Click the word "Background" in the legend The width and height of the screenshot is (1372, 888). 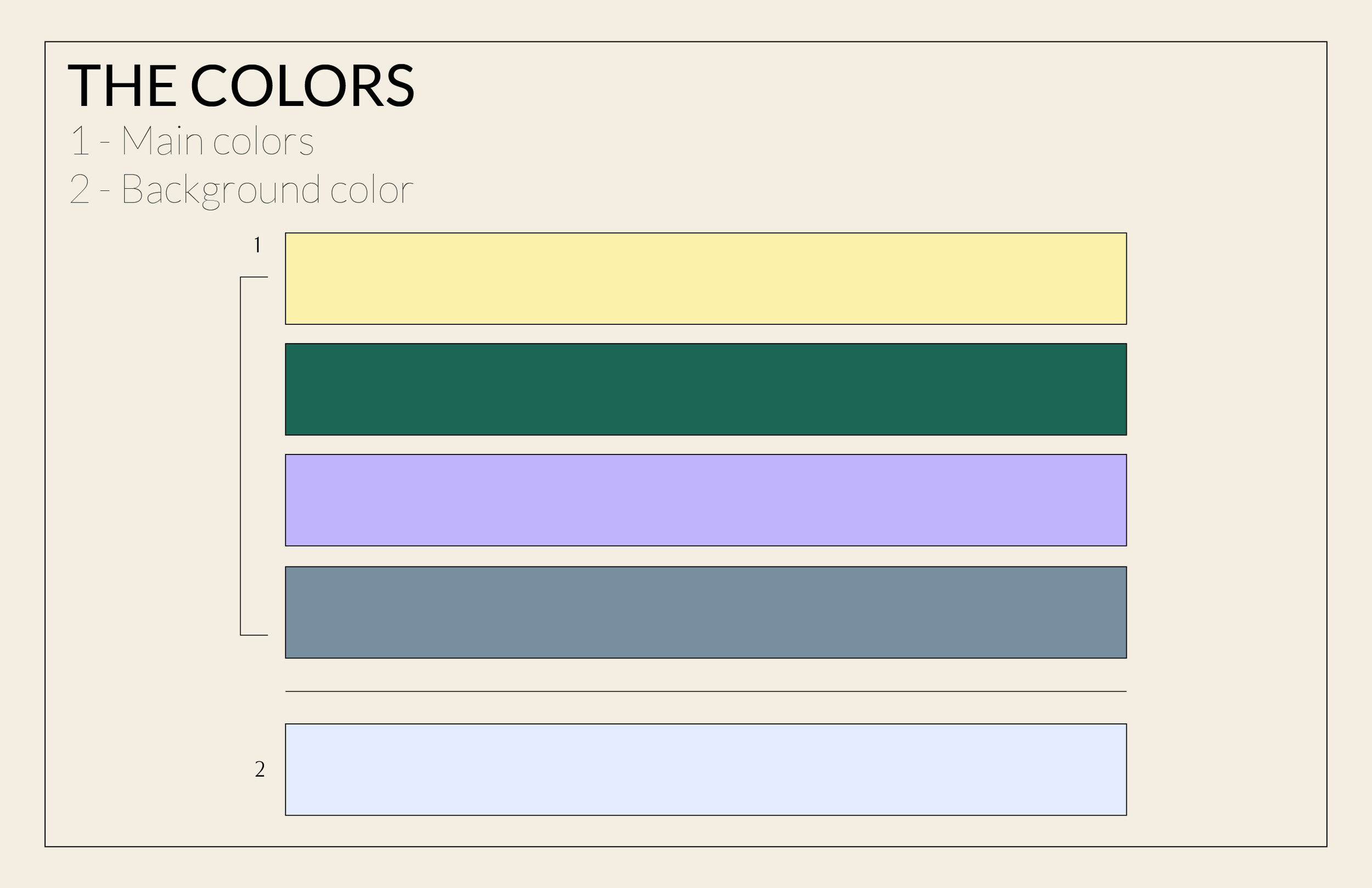pos(220,189)
